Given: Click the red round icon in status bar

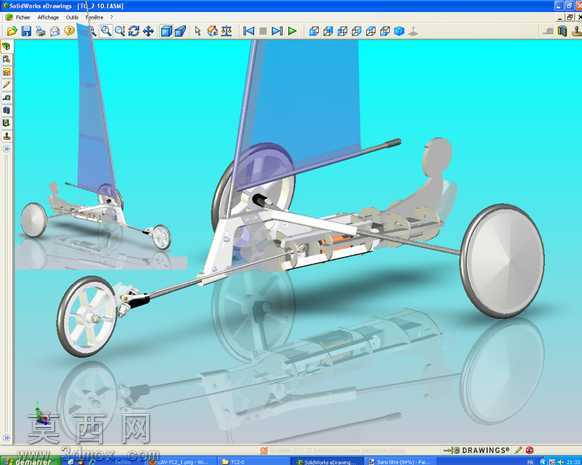Looking at the screenshot, I should pos(530,451).
